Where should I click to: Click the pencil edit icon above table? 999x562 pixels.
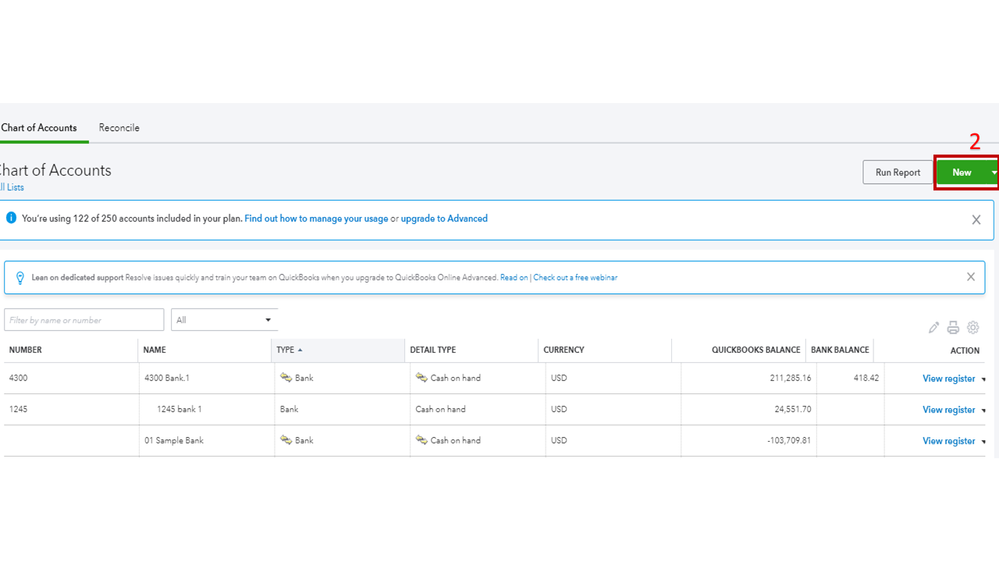(x=934, y=327)
